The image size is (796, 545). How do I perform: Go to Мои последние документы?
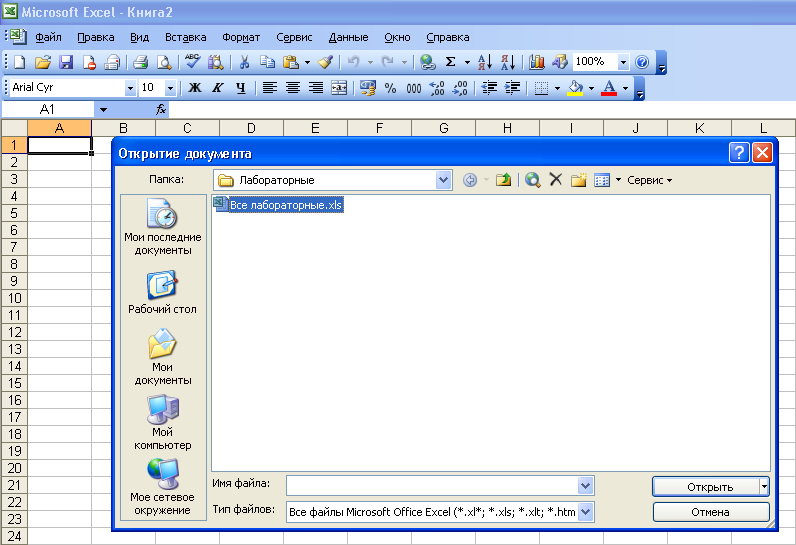point(162,227)
